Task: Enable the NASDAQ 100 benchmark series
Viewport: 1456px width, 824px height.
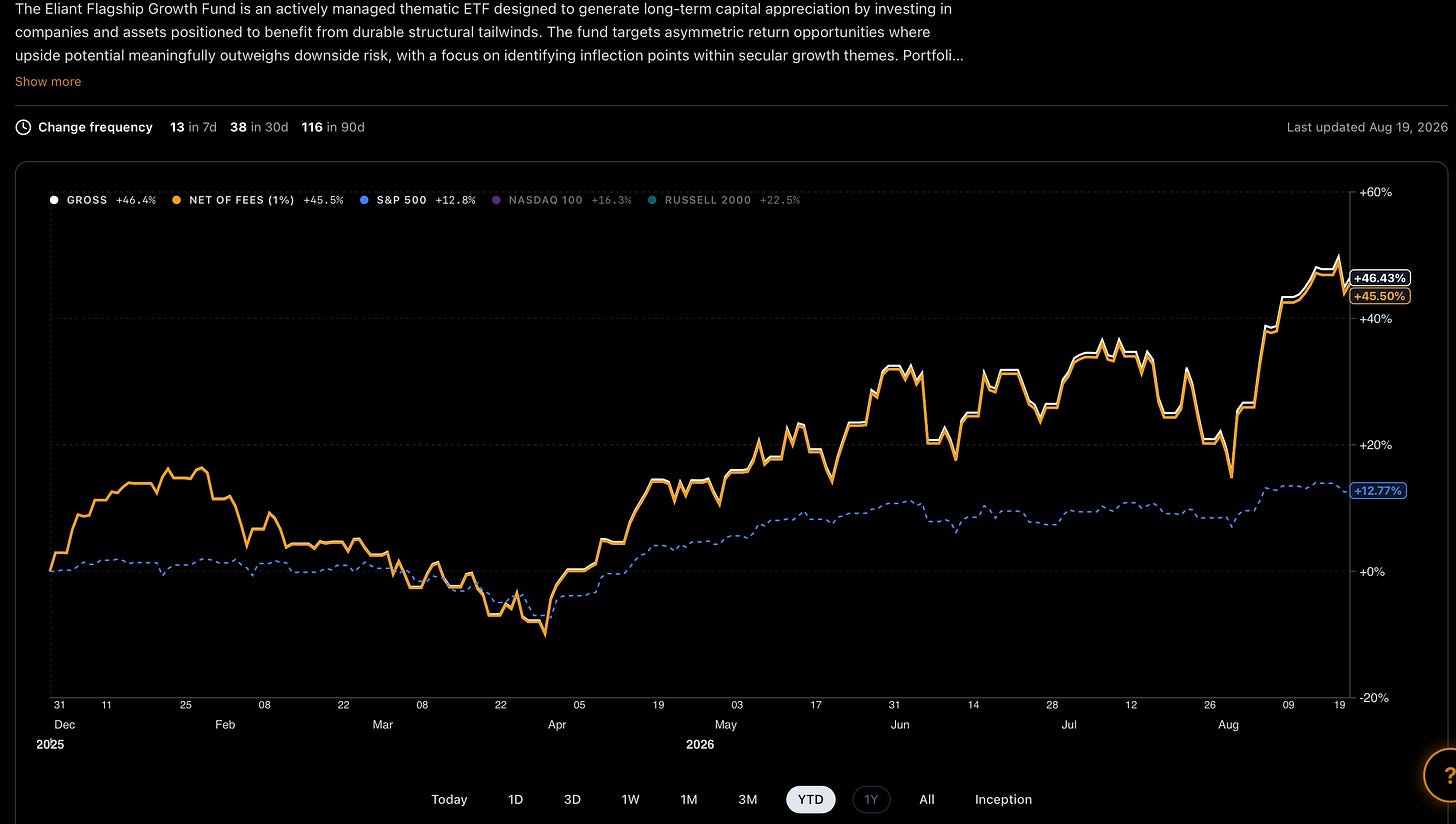Action: [562, 200]
